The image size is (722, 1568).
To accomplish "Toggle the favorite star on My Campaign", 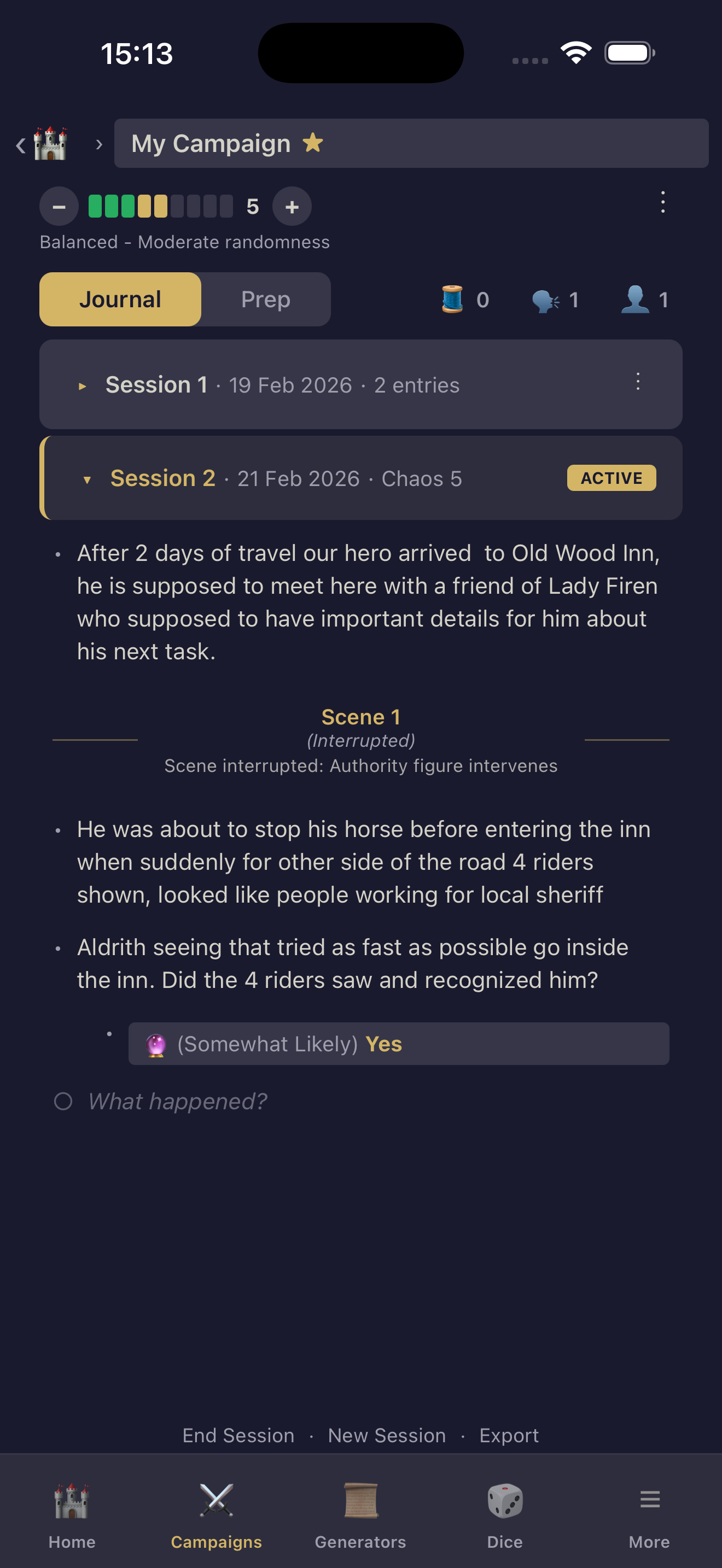I will click(313, 143).
